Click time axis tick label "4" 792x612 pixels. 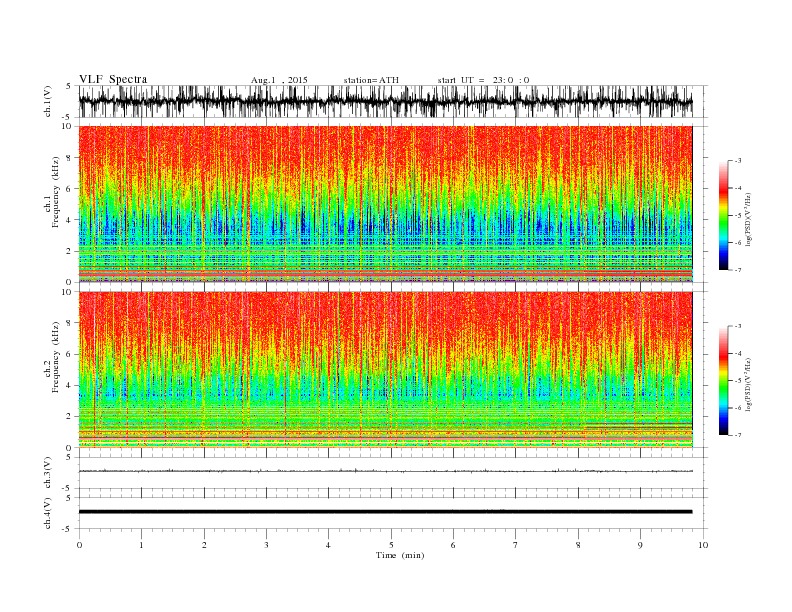tap(328, 545)
